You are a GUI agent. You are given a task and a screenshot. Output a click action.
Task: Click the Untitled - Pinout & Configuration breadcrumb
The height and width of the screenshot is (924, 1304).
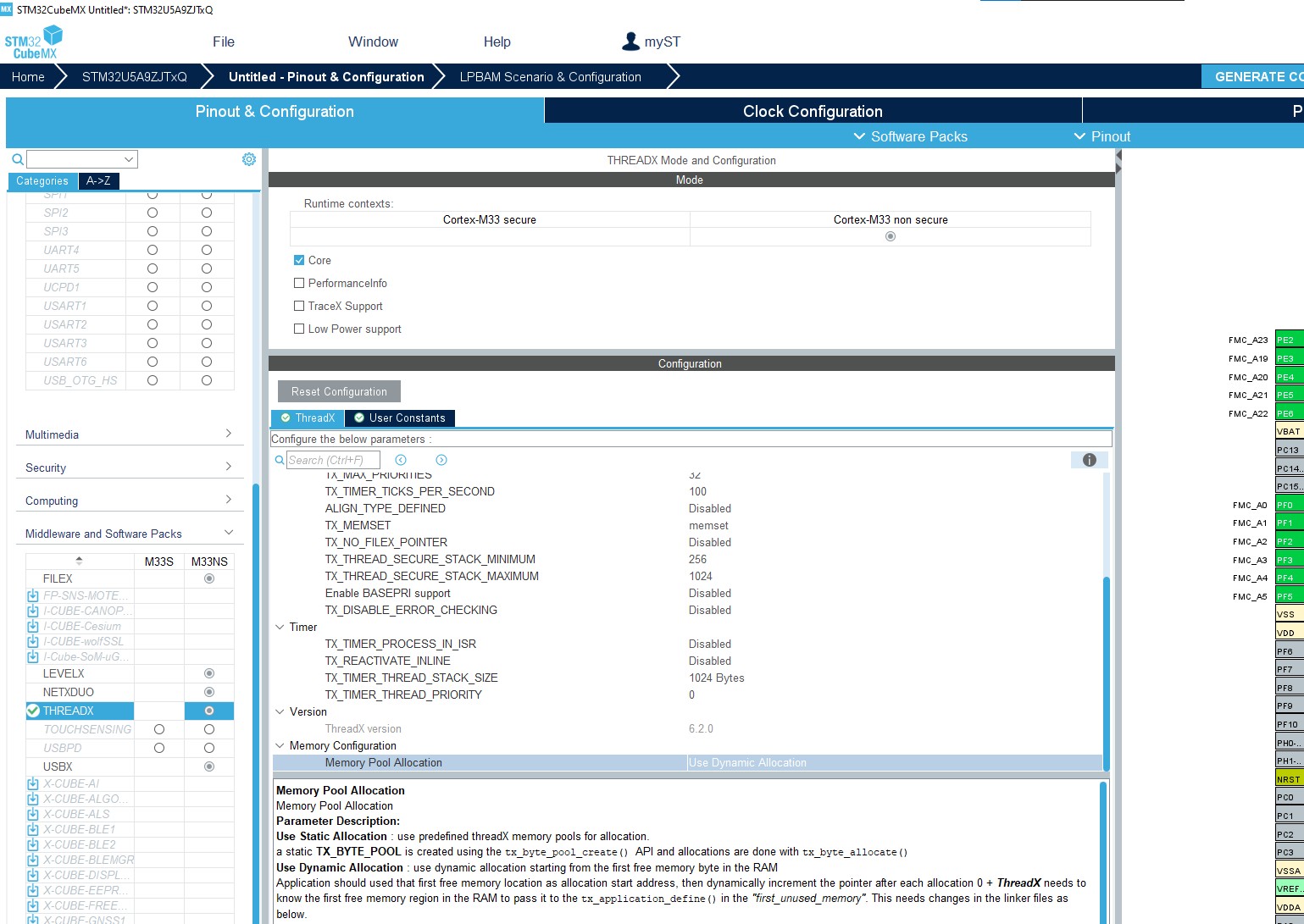pos(326,76)
